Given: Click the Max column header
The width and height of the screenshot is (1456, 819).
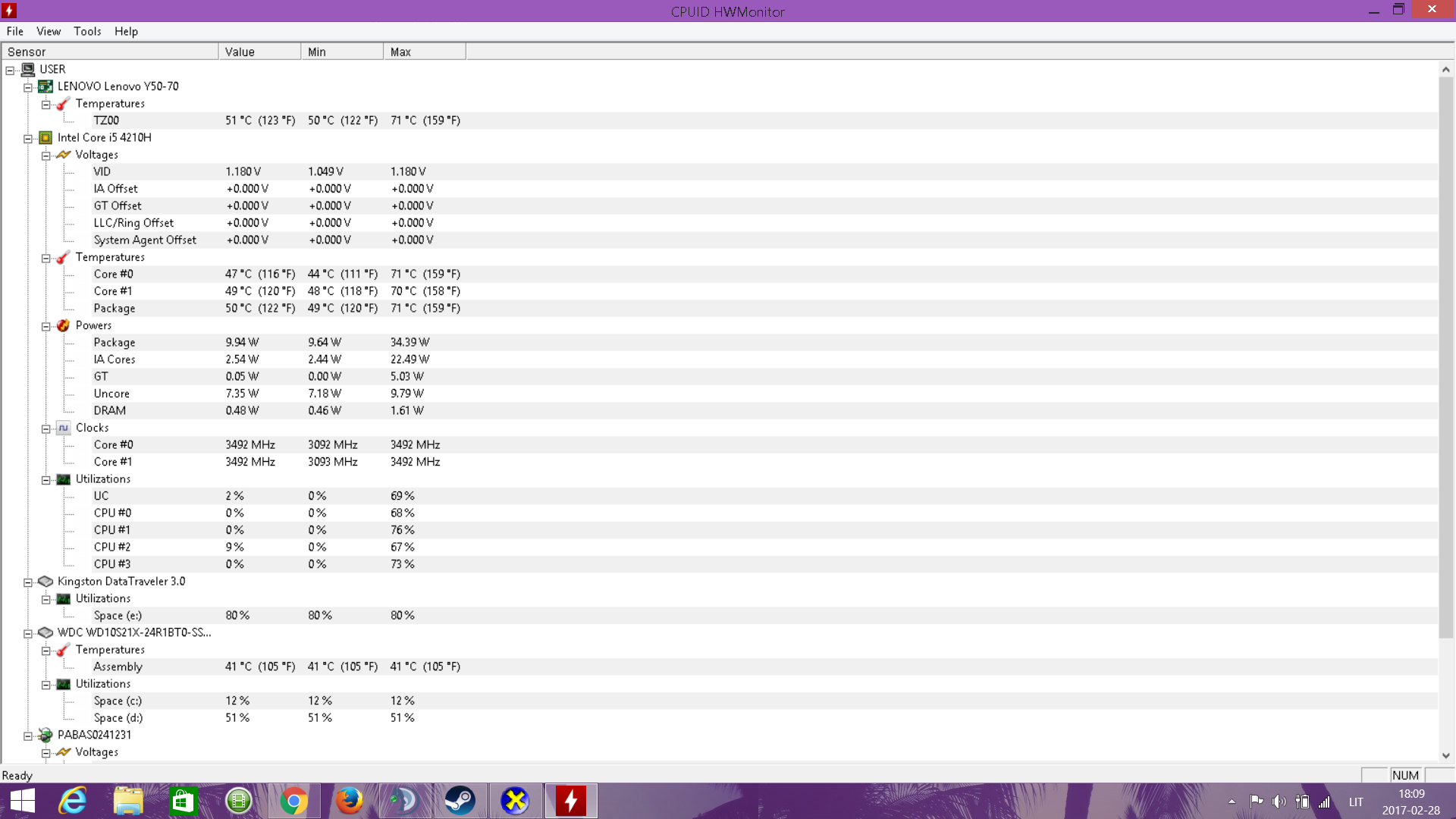Looking at the screenshot, I should pyautogui.click(x=425, y=52).
